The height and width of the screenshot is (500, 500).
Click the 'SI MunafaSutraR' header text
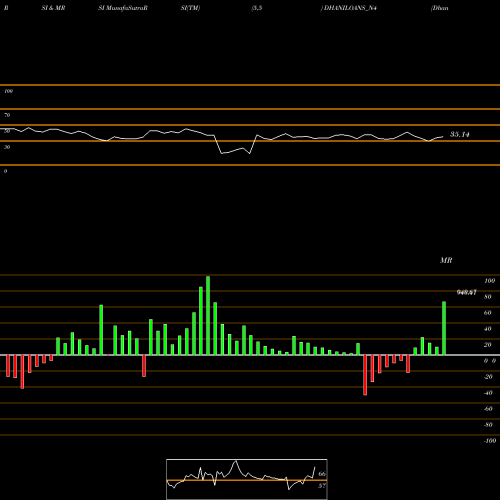tap(123, 8)
